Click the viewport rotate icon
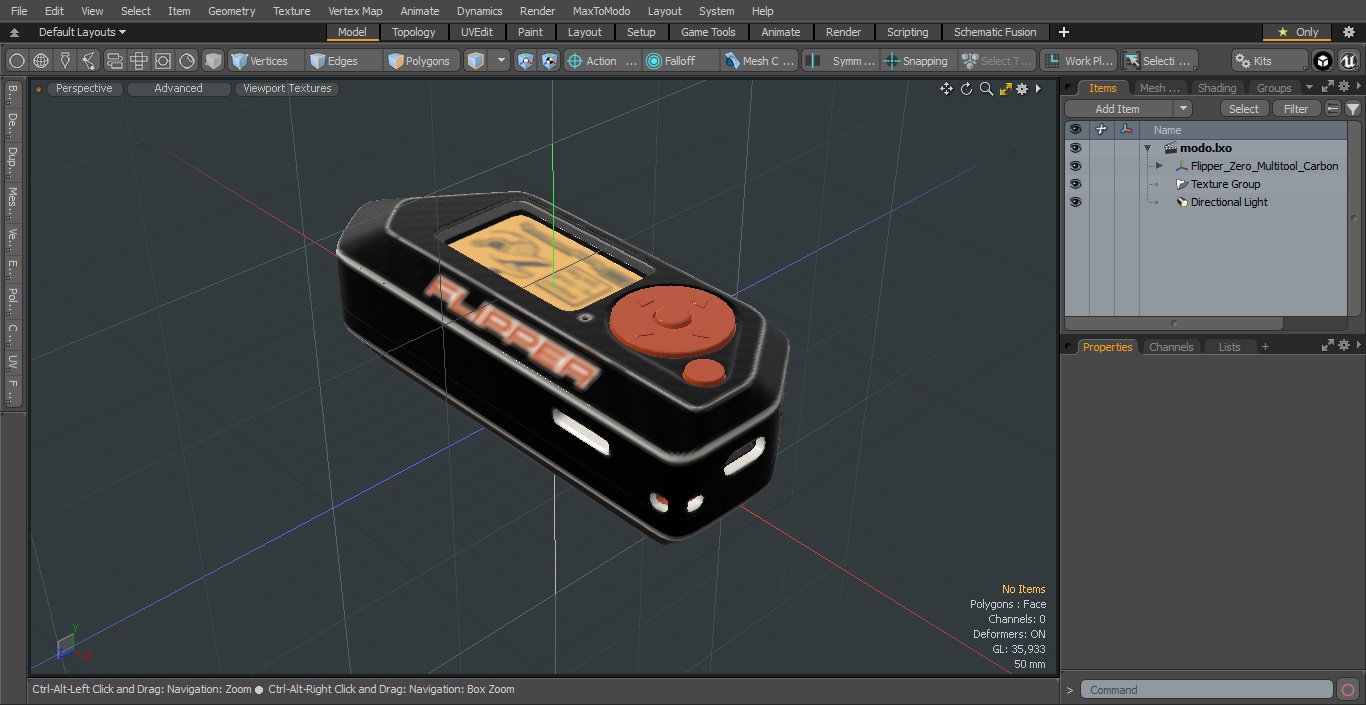Screen dimensions: 1366x705 tap(967, 89)
